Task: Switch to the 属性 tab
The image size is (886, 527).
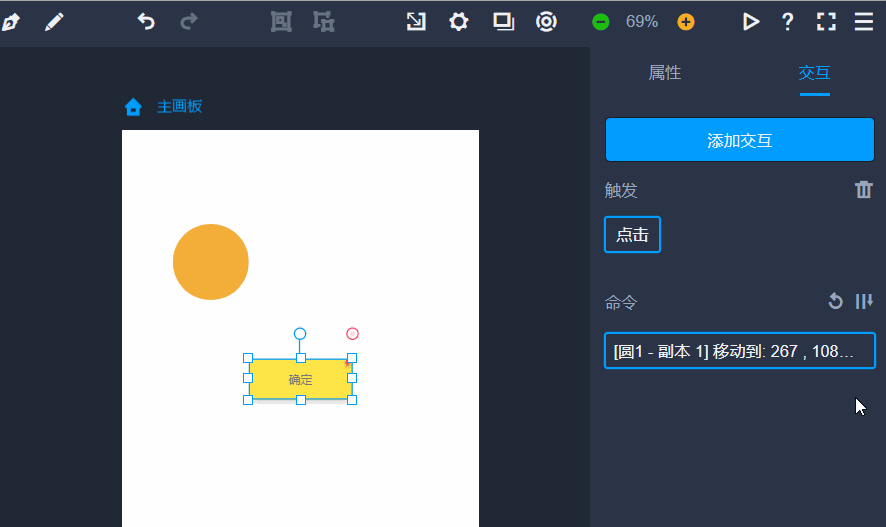Action: (x=665, y=73)
